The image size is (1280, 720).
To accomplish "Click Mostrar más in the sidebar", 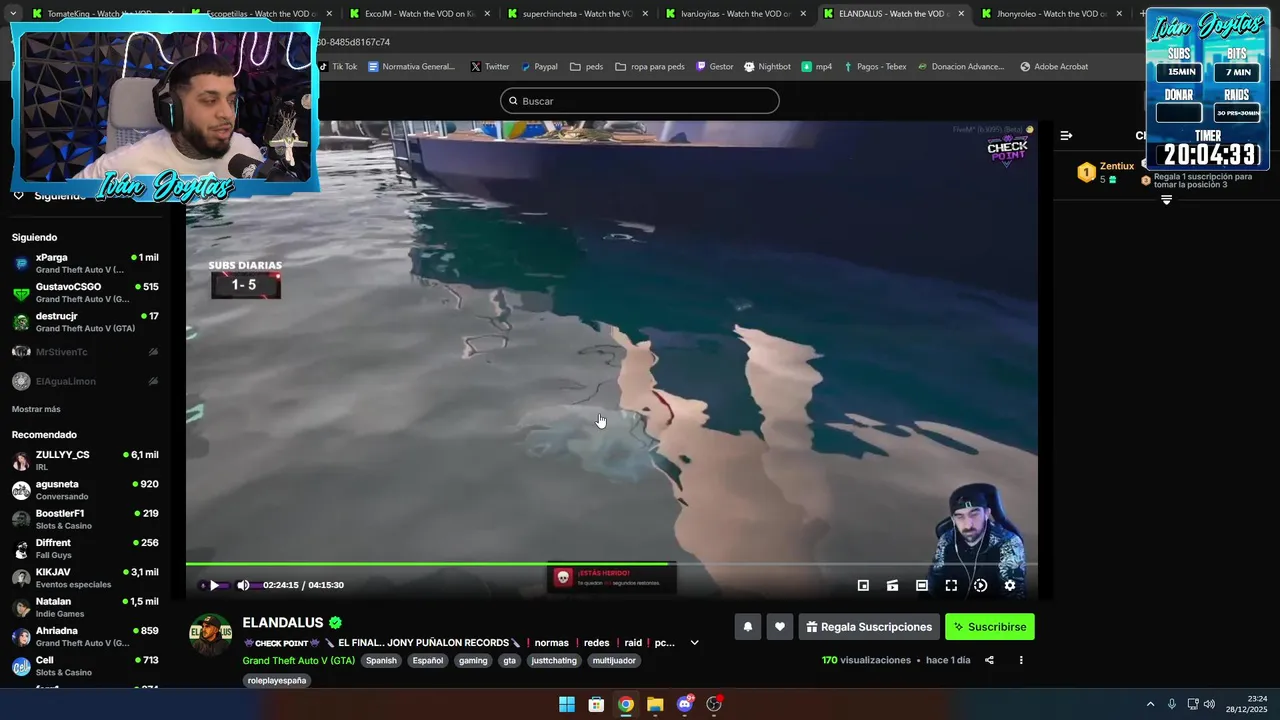I will pos(36,409).
